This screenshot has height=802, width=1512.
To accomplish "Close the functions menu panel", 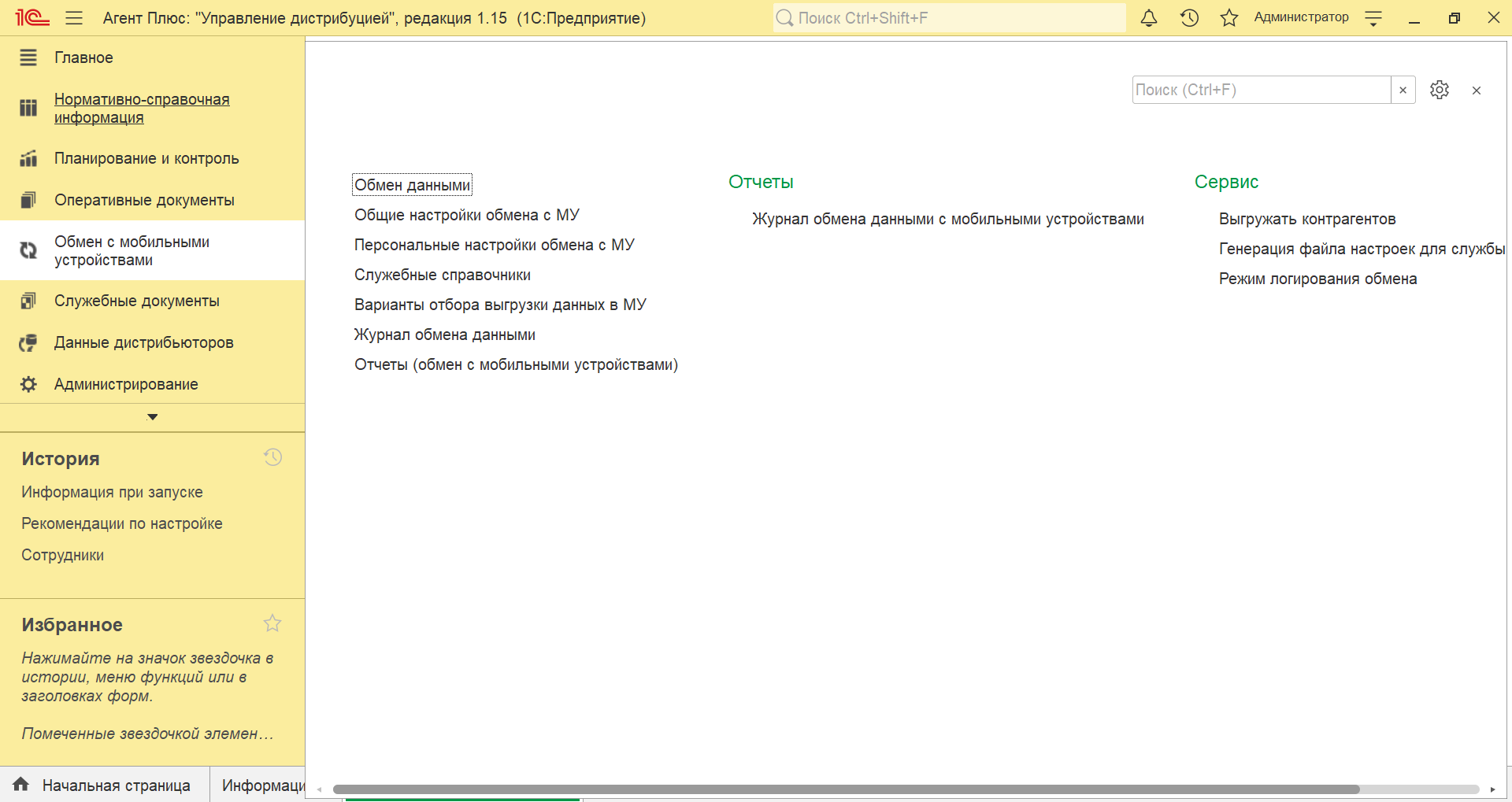I will (1476, 91).
